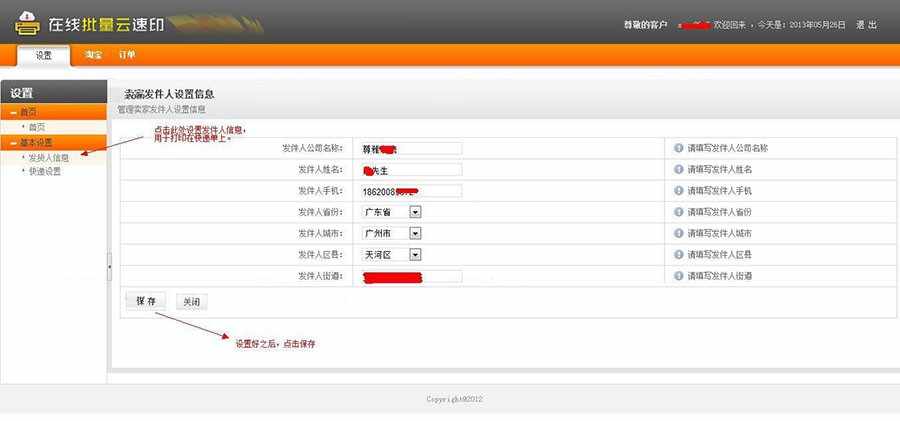Click the 设置 sidebar panel title
Viewport: 900px width, 421px height.
[x=22, y=93]
